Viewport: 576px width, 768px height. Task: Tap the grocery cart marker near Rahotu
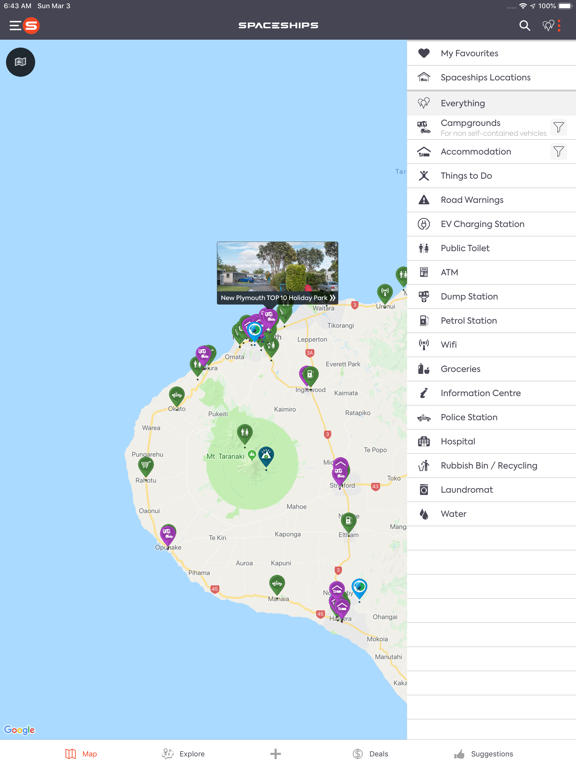(x=145, y=466)
